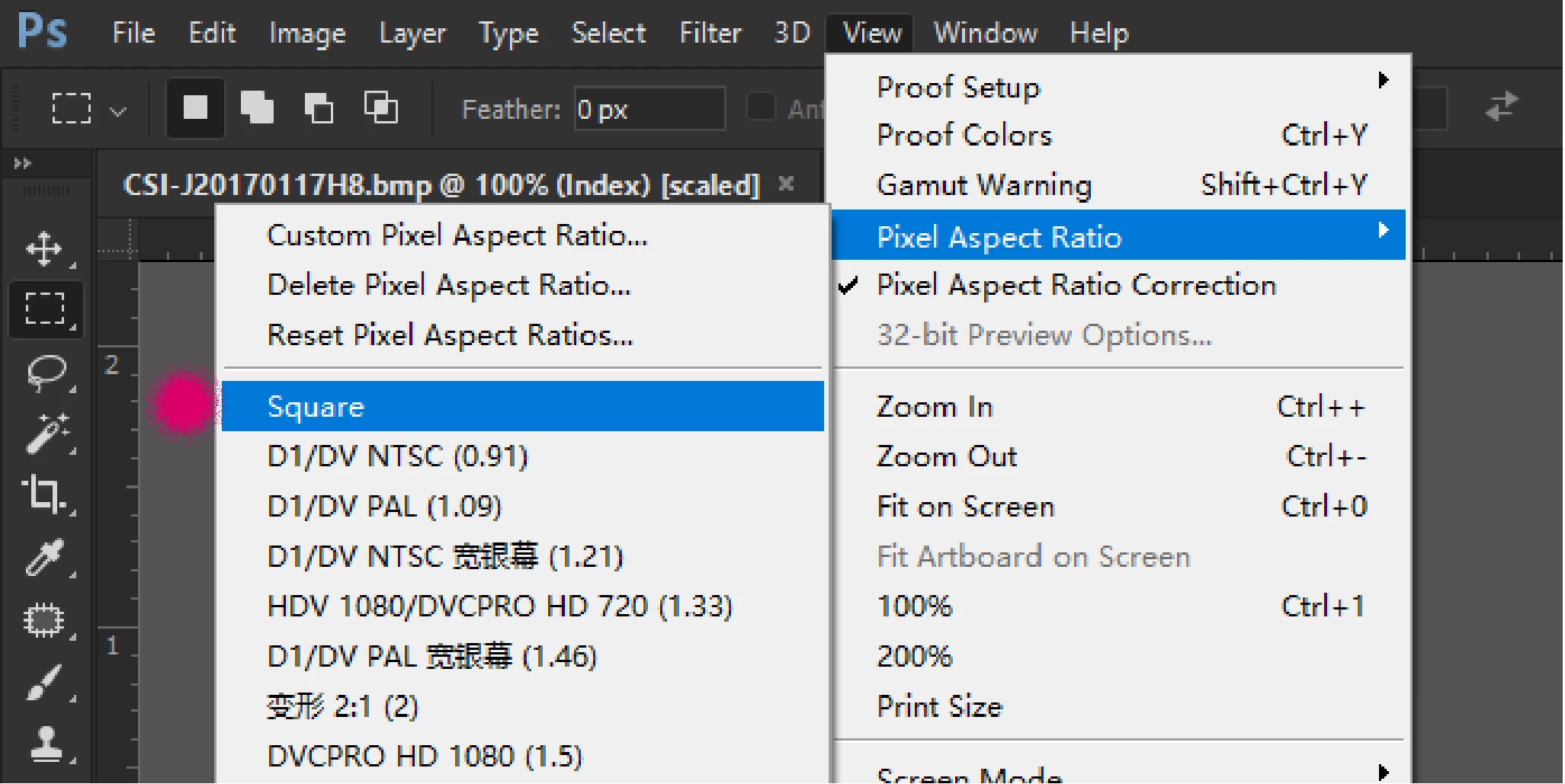Image resolution: width=1565 pixels, height=784 pixels.
Task: Choose Zoom In
Action: coord(1118,407)
